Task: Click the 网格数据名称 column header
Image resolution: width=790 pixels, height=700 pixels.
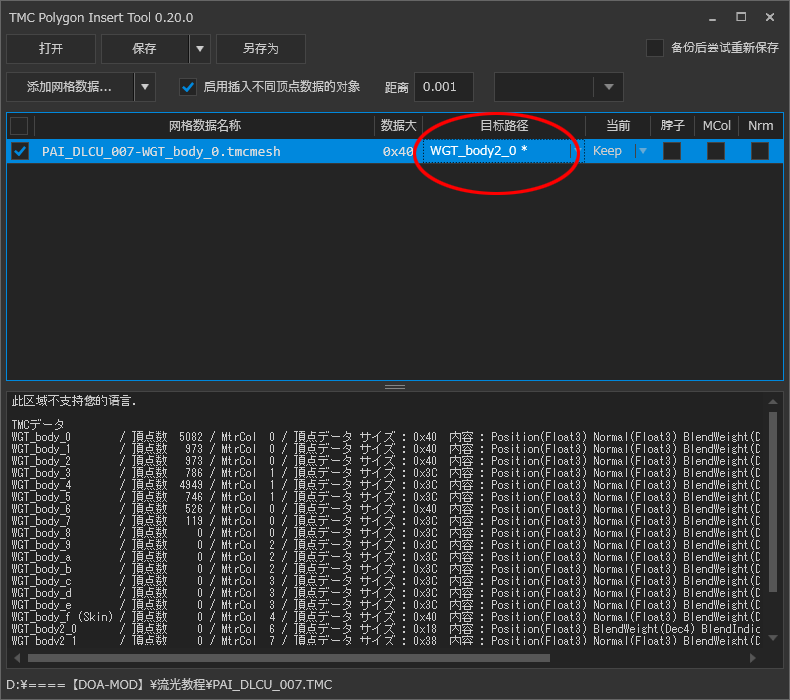Action: [205, 125]
